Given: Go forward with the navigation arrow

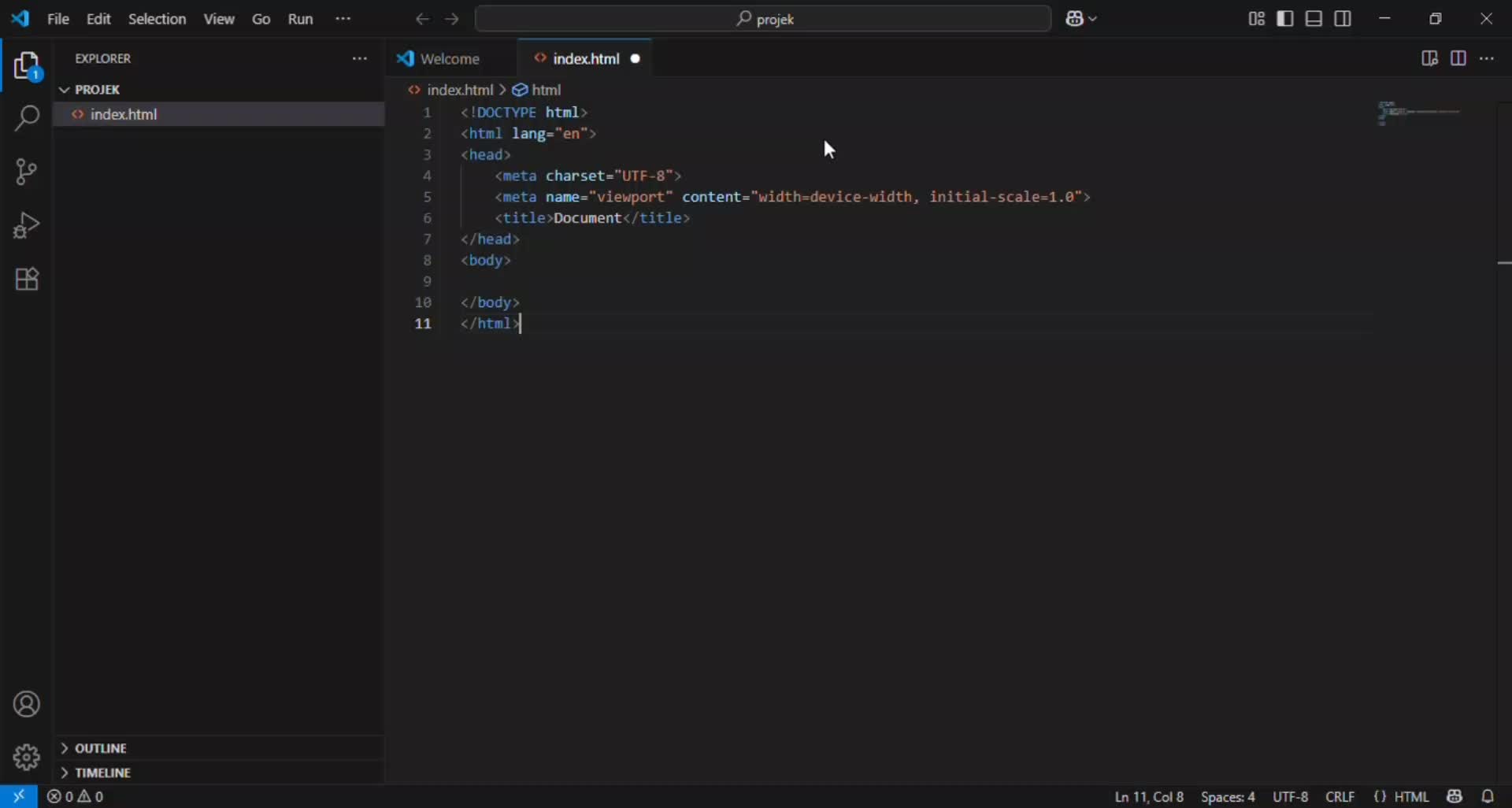Looking at the screenshot, I should (x=452, y=19).
